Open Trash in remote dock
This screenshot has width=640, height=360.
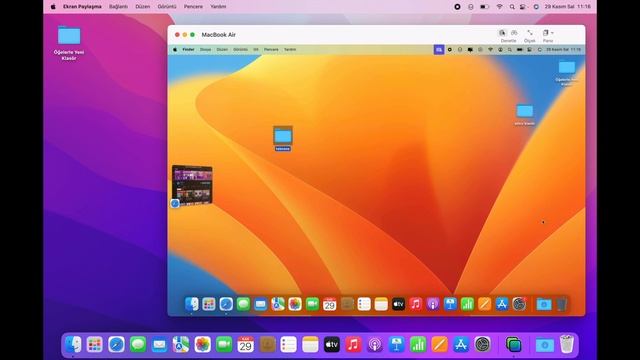562,304
